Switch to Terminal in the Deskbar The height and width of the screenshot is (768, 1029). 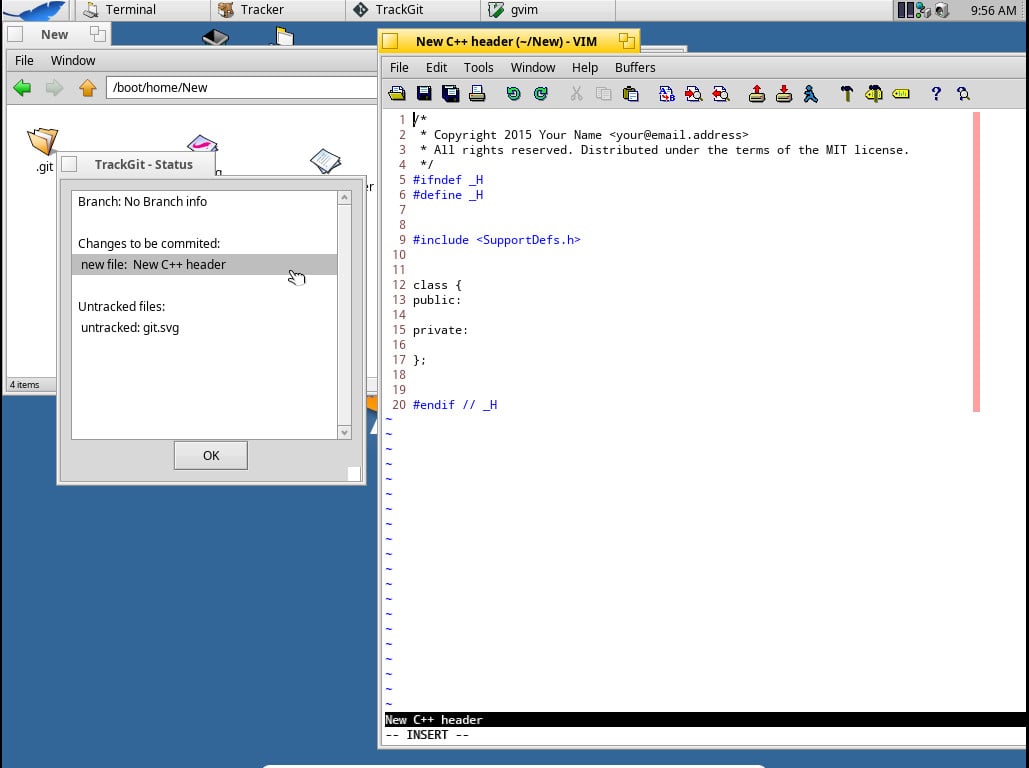coord(120,10)
